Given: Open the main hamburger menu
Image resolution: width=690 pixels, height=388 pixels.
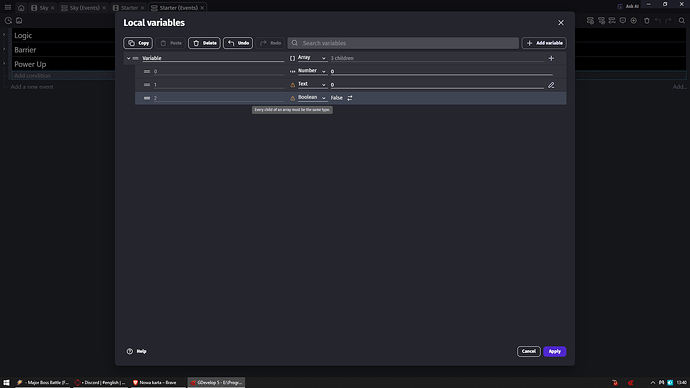Looking at the screenshot, I should point(8,7).
